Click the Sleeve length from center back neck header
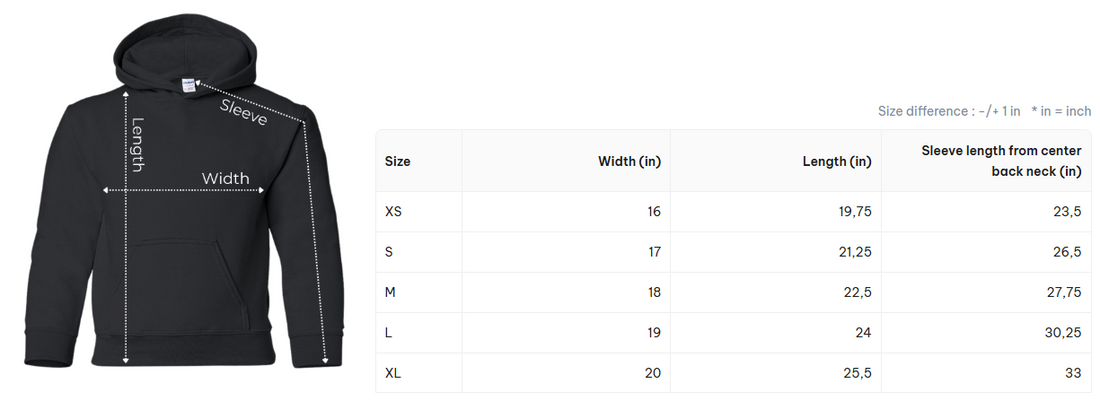 pos(1001,161)
